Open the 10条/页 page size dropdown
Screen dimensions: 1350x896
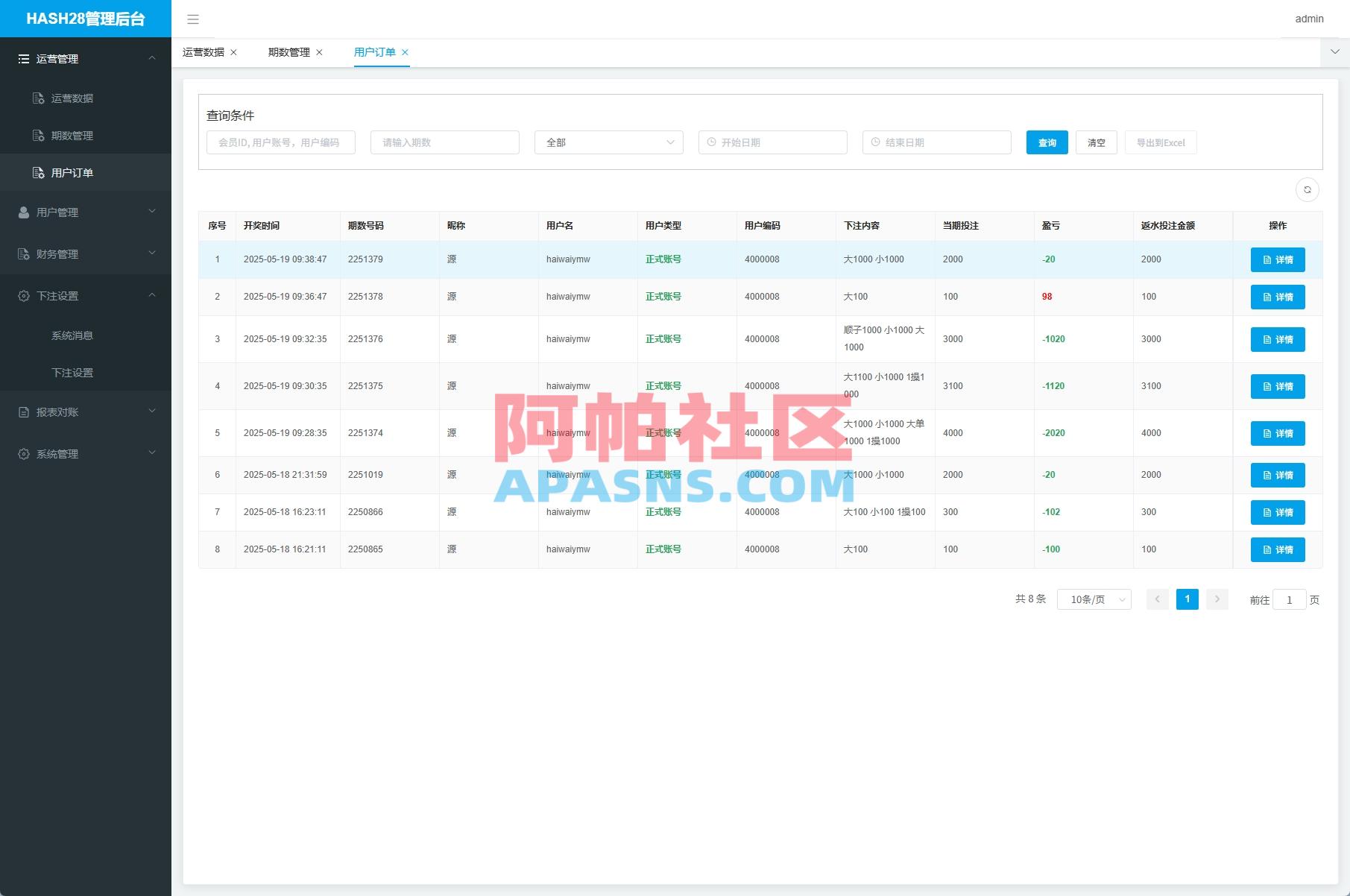coord(1093,599)
